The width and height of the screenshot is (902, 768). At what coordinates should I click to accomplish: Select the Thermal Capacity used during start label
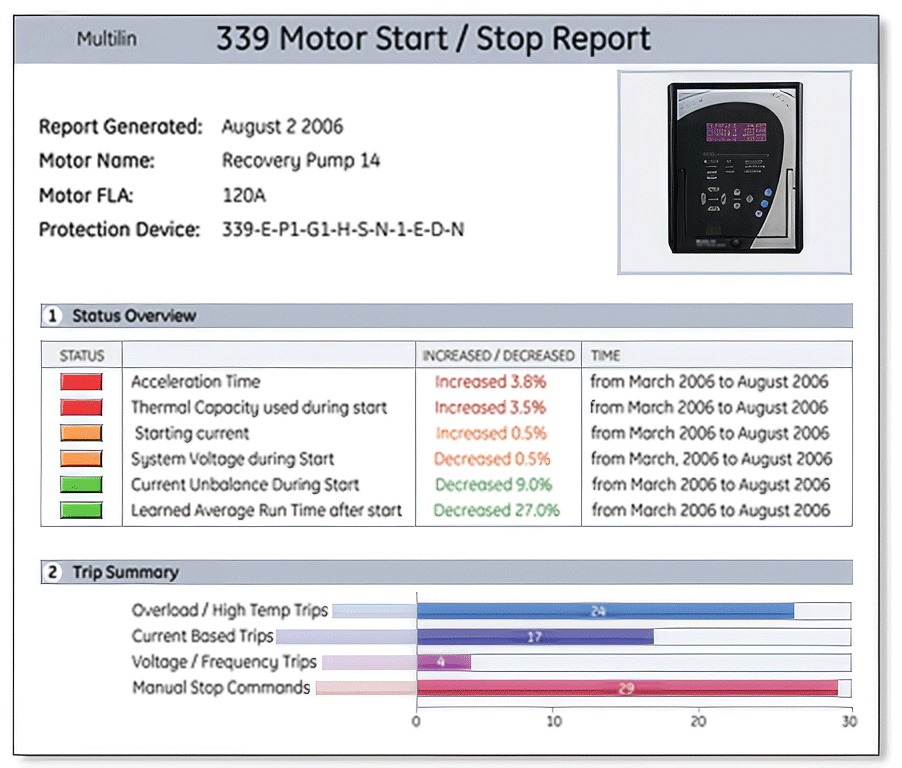click(259, 407)
